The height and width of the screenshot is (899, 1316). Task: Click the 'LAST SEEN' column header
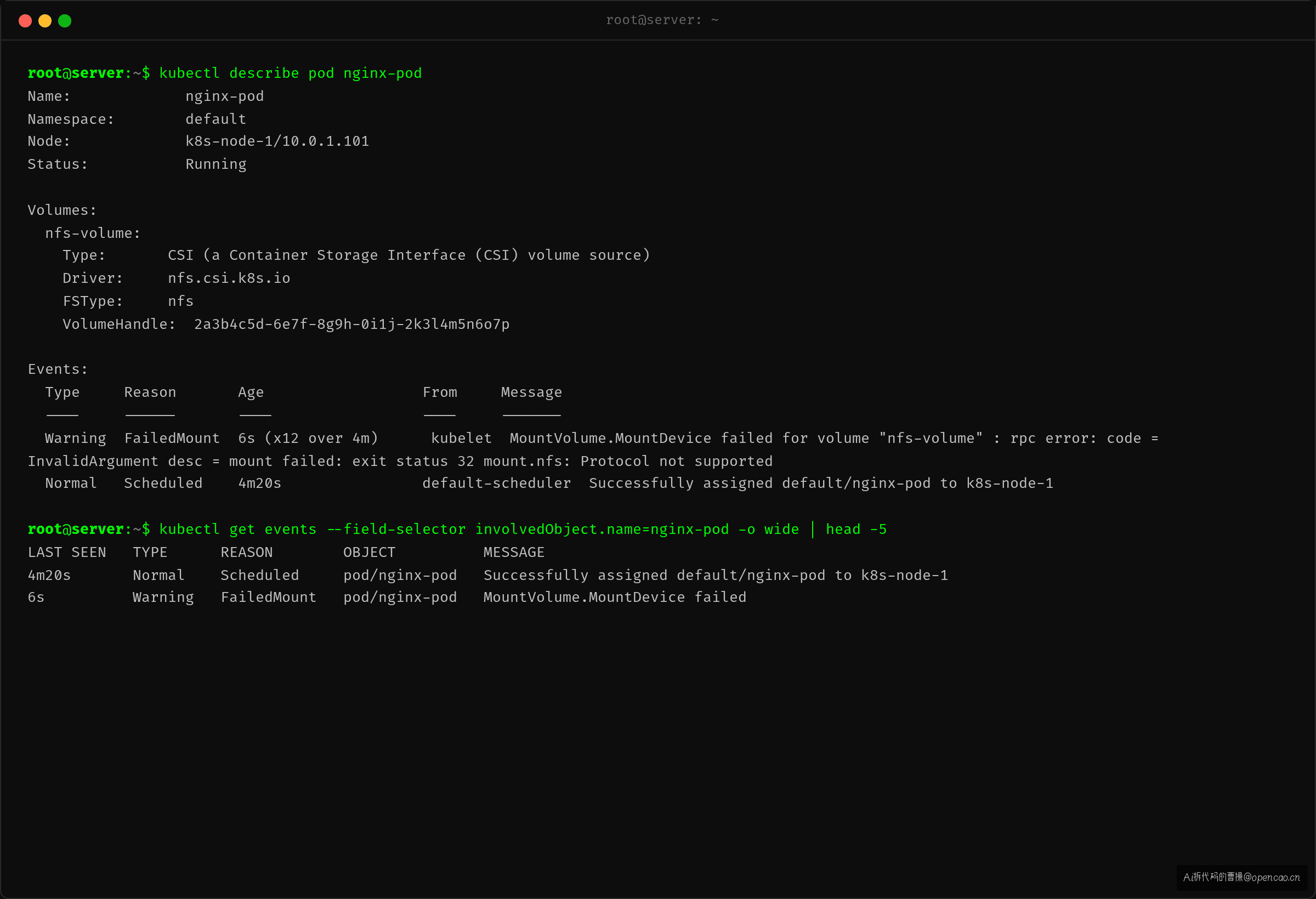[x=67, y=553]
